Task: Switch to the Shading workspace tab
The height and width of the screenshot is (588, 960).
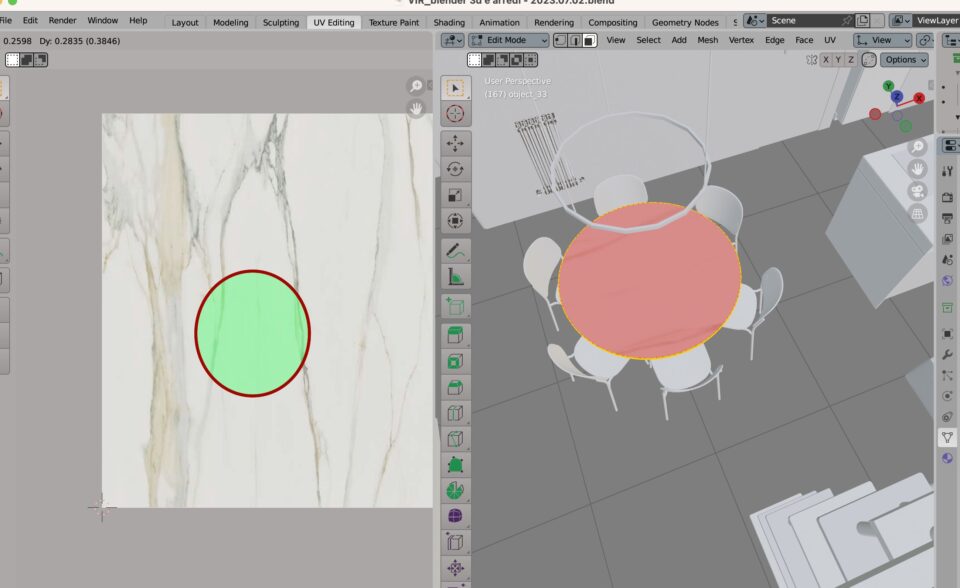Action: click(449, 22)
